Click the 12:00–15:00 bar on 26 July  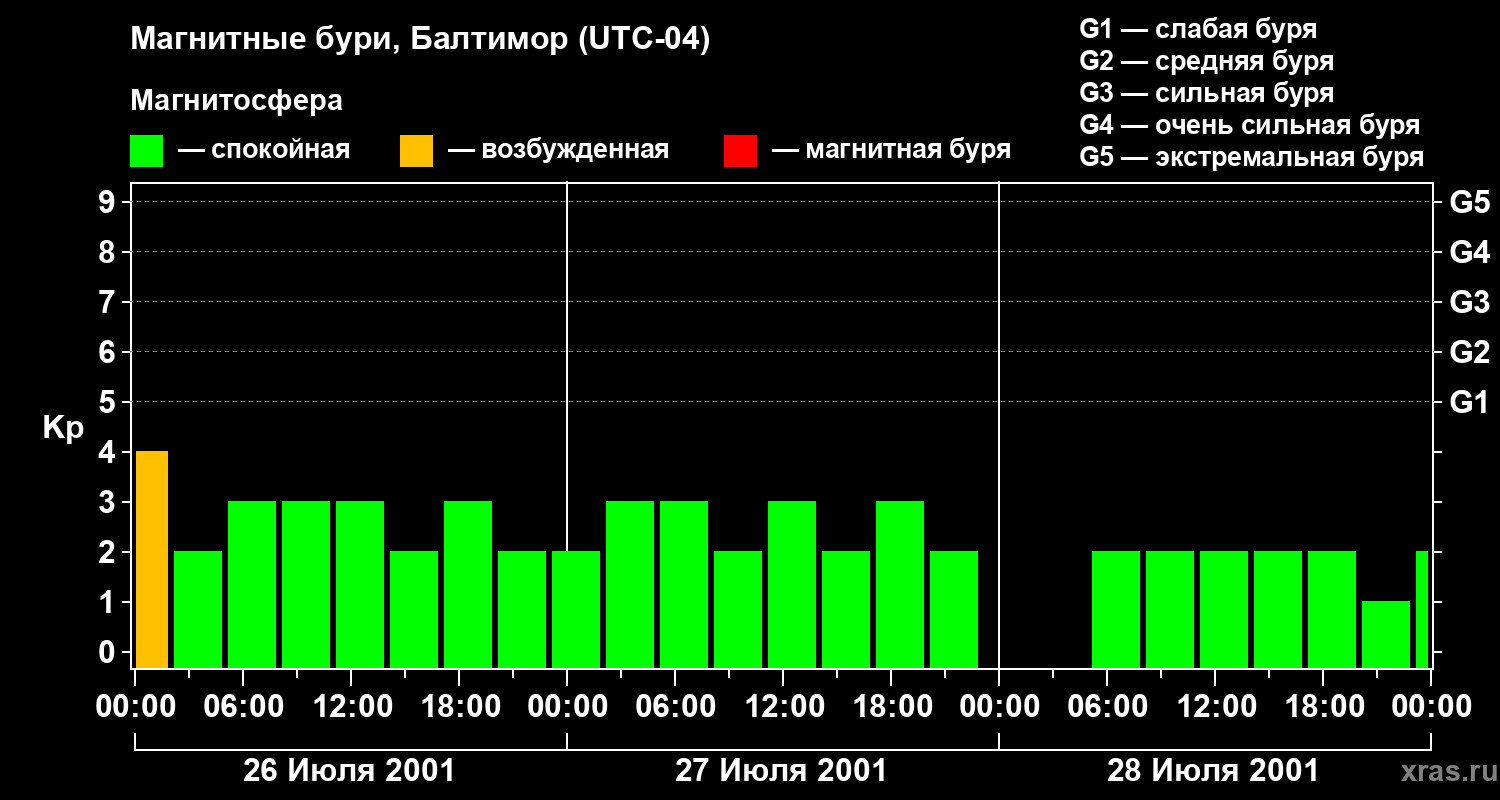(360, 584)
